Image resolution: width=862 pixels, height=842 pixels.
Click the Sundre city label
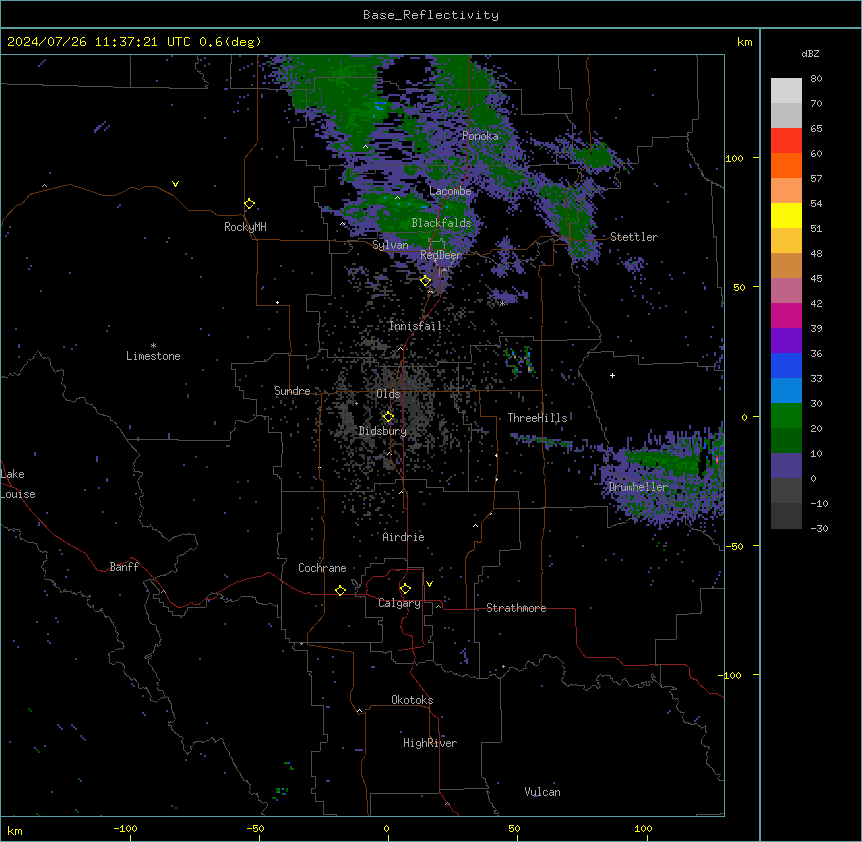(292, 391)
